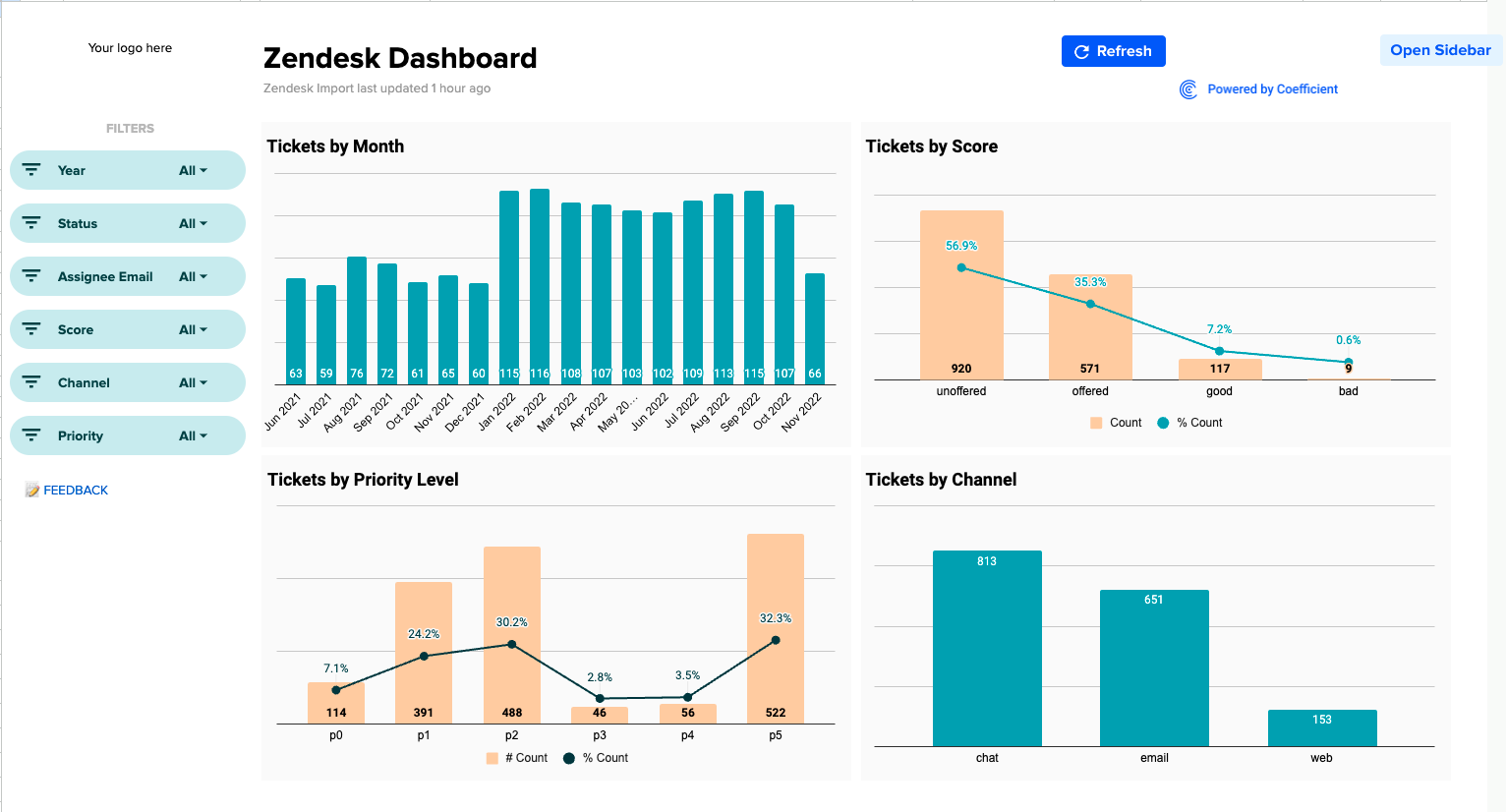Click the 'Your logo here' placeholder
The height and width of the screenshot is (812, 1506).
tap(130, 47)
